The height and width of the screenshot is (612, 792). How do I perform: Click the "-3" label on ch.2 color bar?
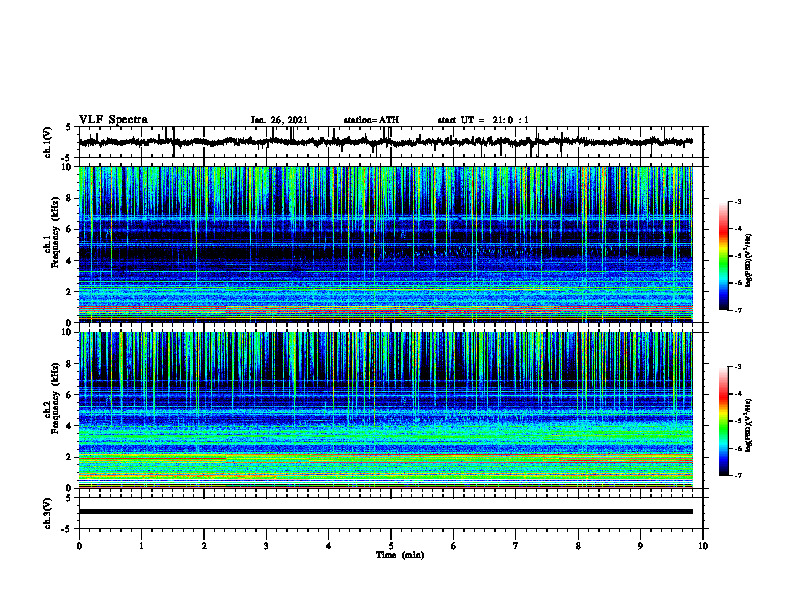click(738, 367)
